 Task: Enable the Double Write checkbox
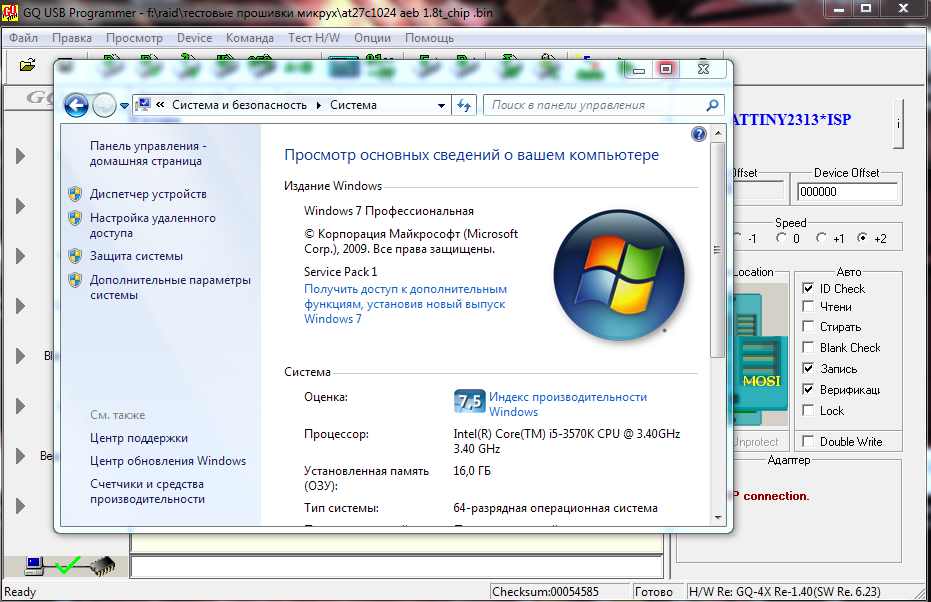point(808,441)
